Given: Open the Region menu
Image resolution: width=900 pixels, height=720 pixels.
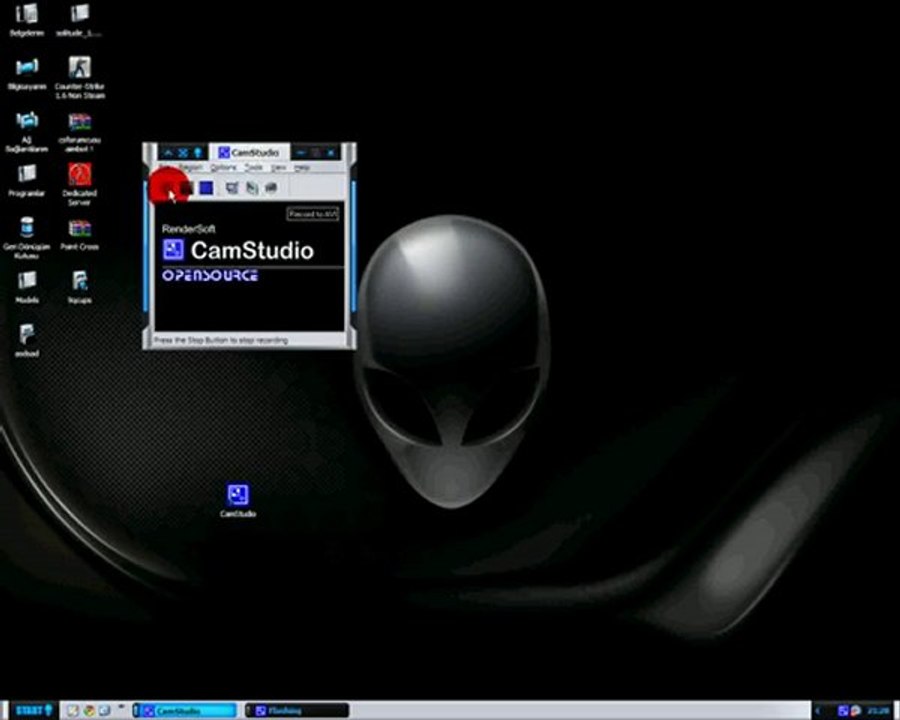Looking at the screenshot, I should click(191, 168).
